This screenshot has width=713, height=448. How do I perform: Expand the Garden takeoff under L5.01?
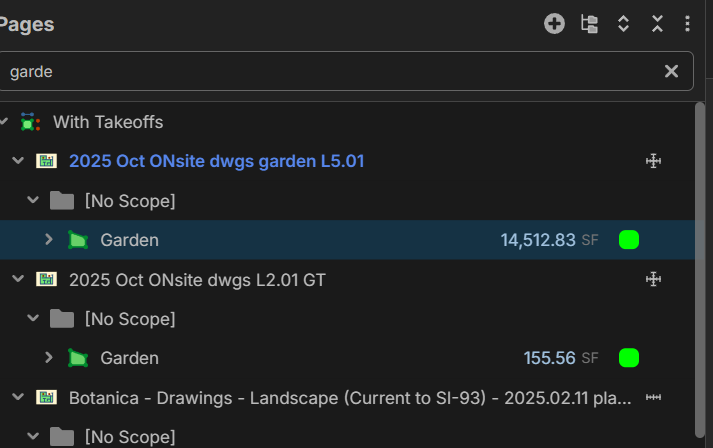point(48,240)
